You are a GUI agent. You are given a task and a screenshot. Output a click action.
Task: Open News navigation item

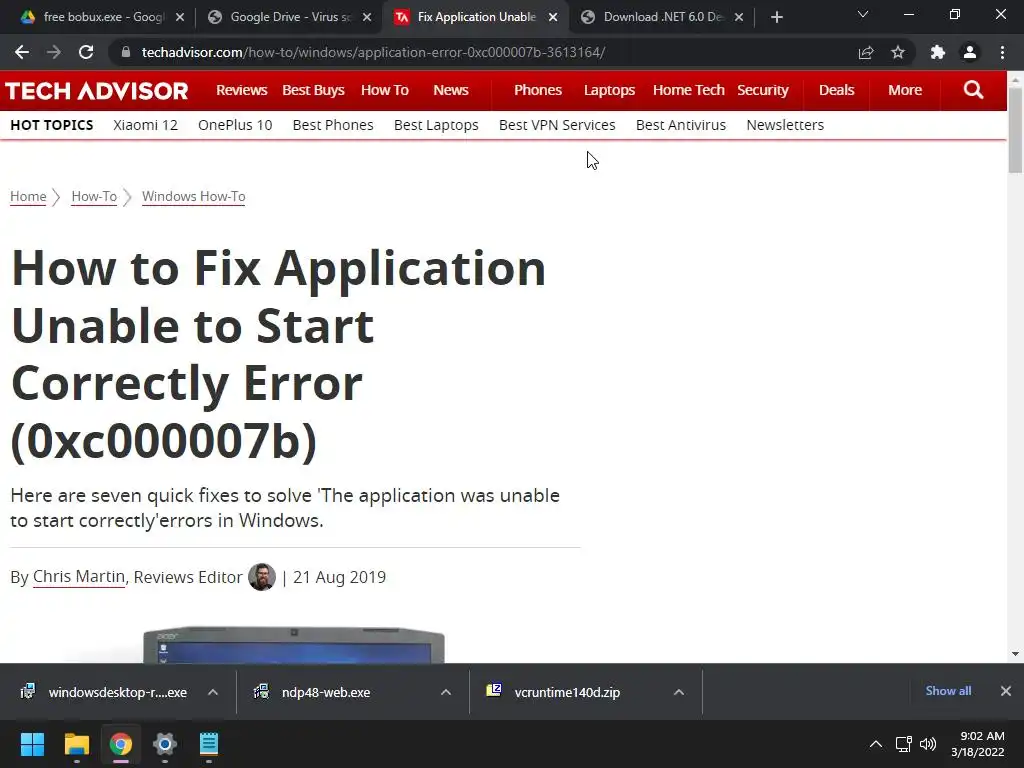[x=451, y=90]
